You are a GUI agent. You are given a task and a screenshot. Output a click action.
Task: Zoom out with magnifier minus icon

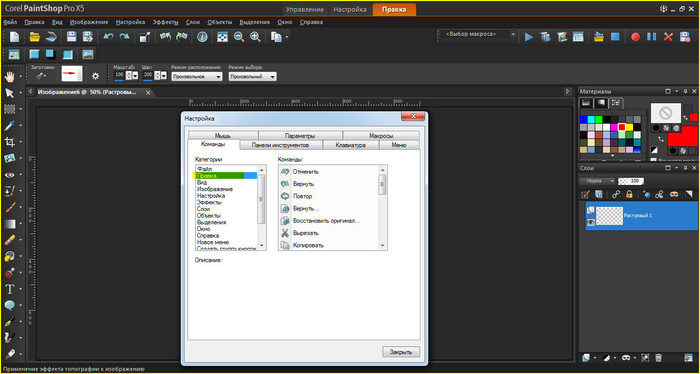239,37
